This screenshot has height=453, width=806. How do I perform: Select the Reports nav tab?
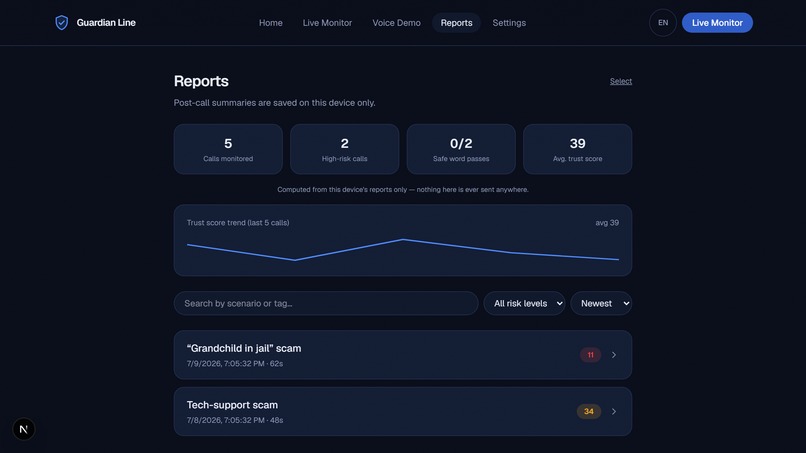[x=456, y=23]
